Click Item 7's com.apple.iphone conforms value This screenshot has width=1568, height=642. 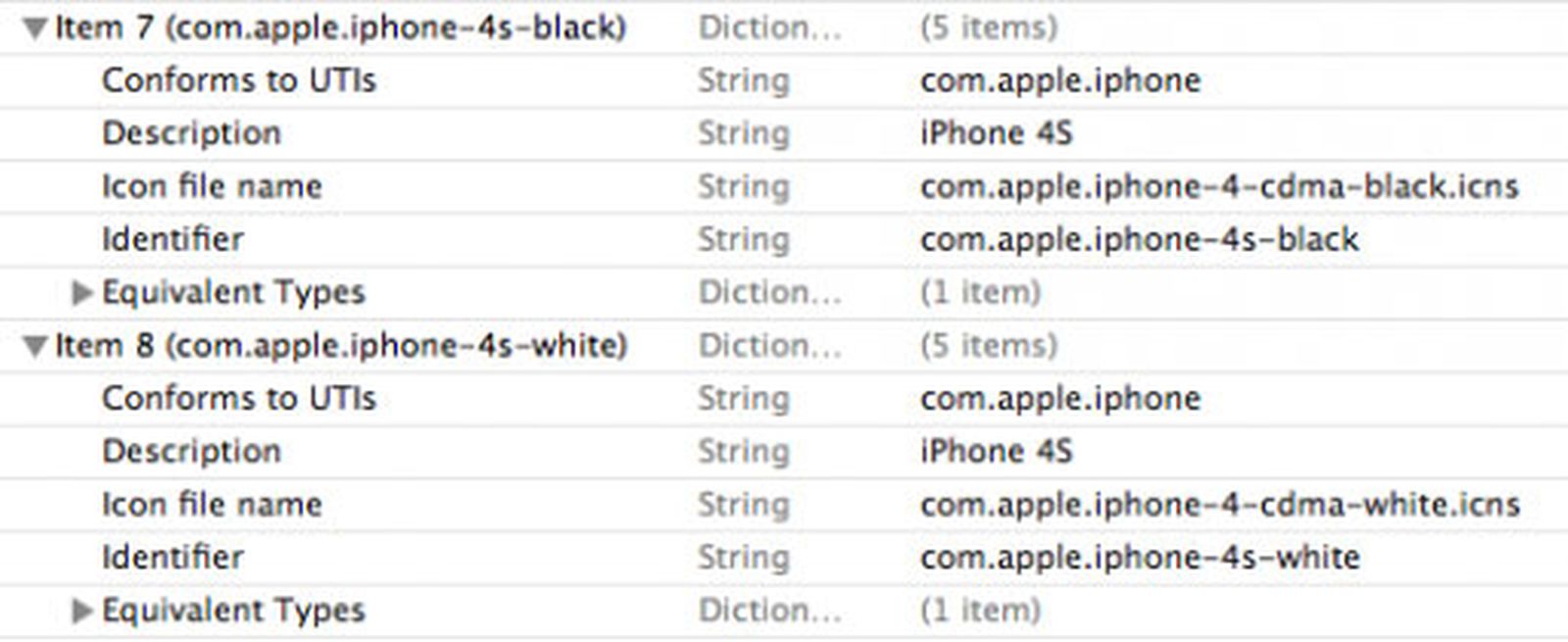coord(1059,80)
